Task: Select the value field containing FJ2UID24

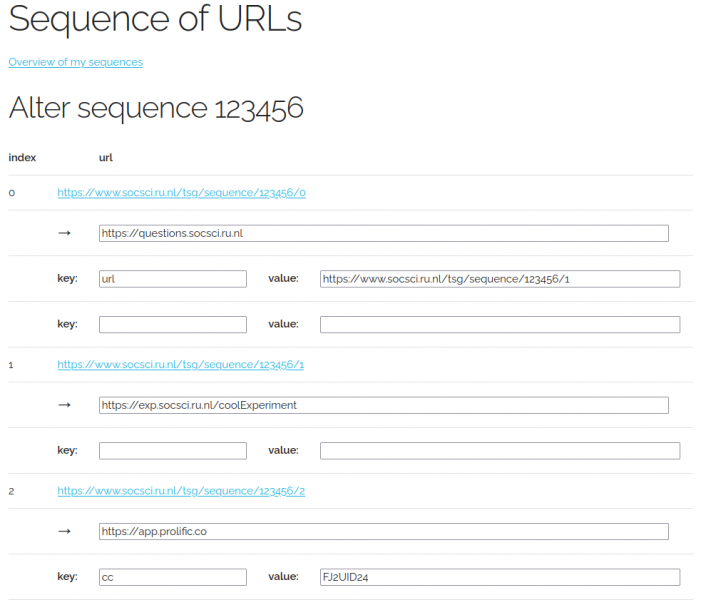Action: pos(499,577)
